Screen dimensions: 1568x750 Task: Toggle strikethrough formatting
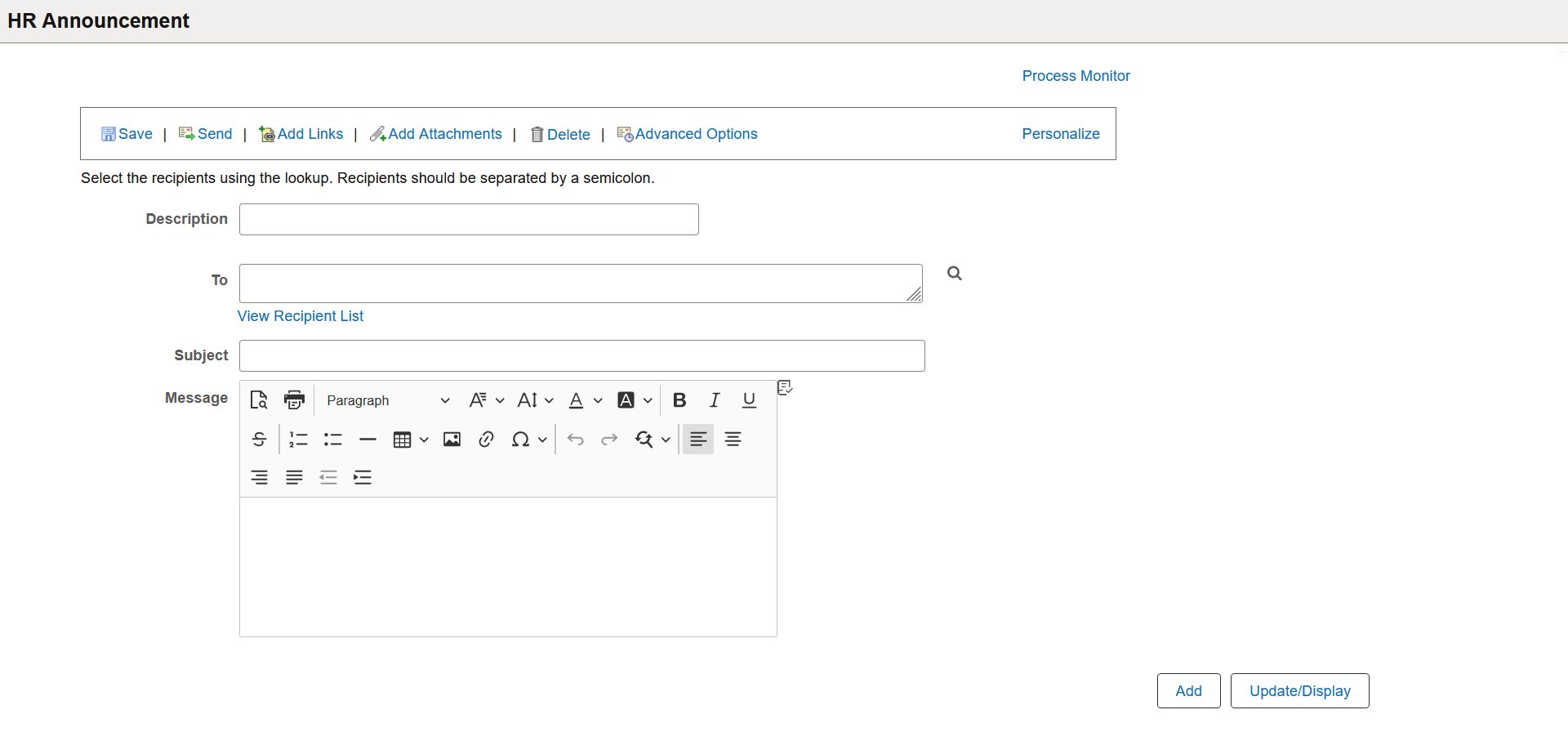(x=259, y=440)
